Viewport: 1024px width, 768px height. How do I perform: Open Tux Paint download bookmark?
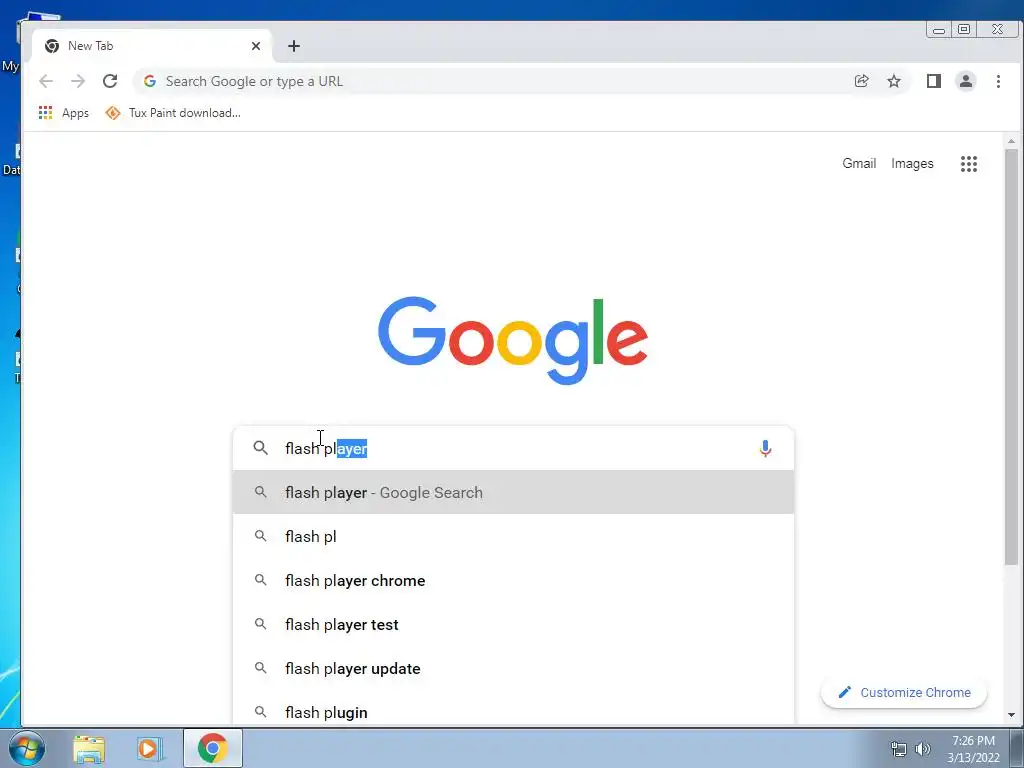pyautogui.click(x=172, y=113)
